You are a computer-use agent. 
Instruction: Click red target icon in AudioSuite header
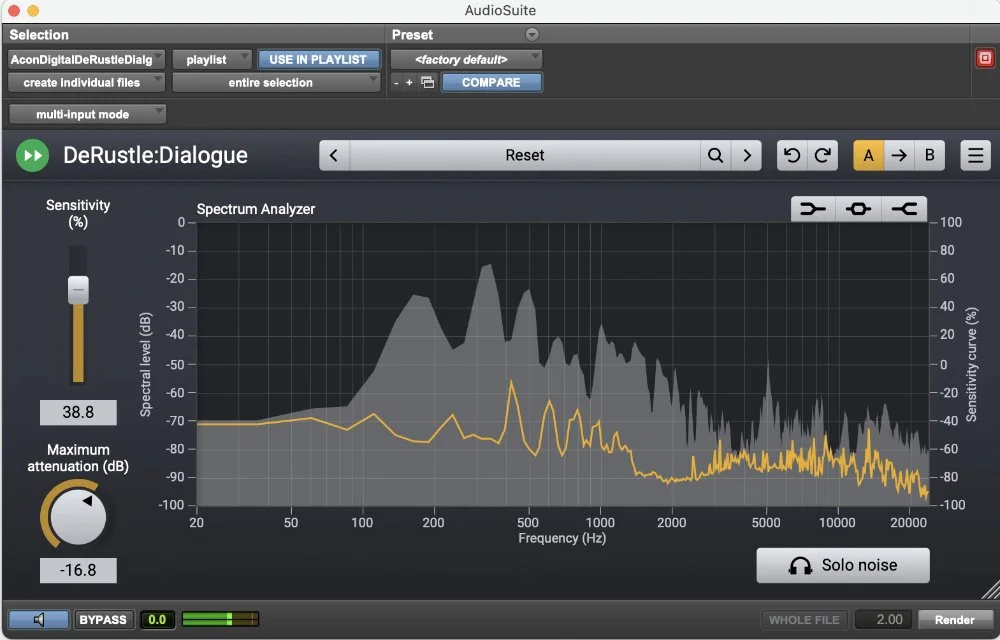point(985,59)
